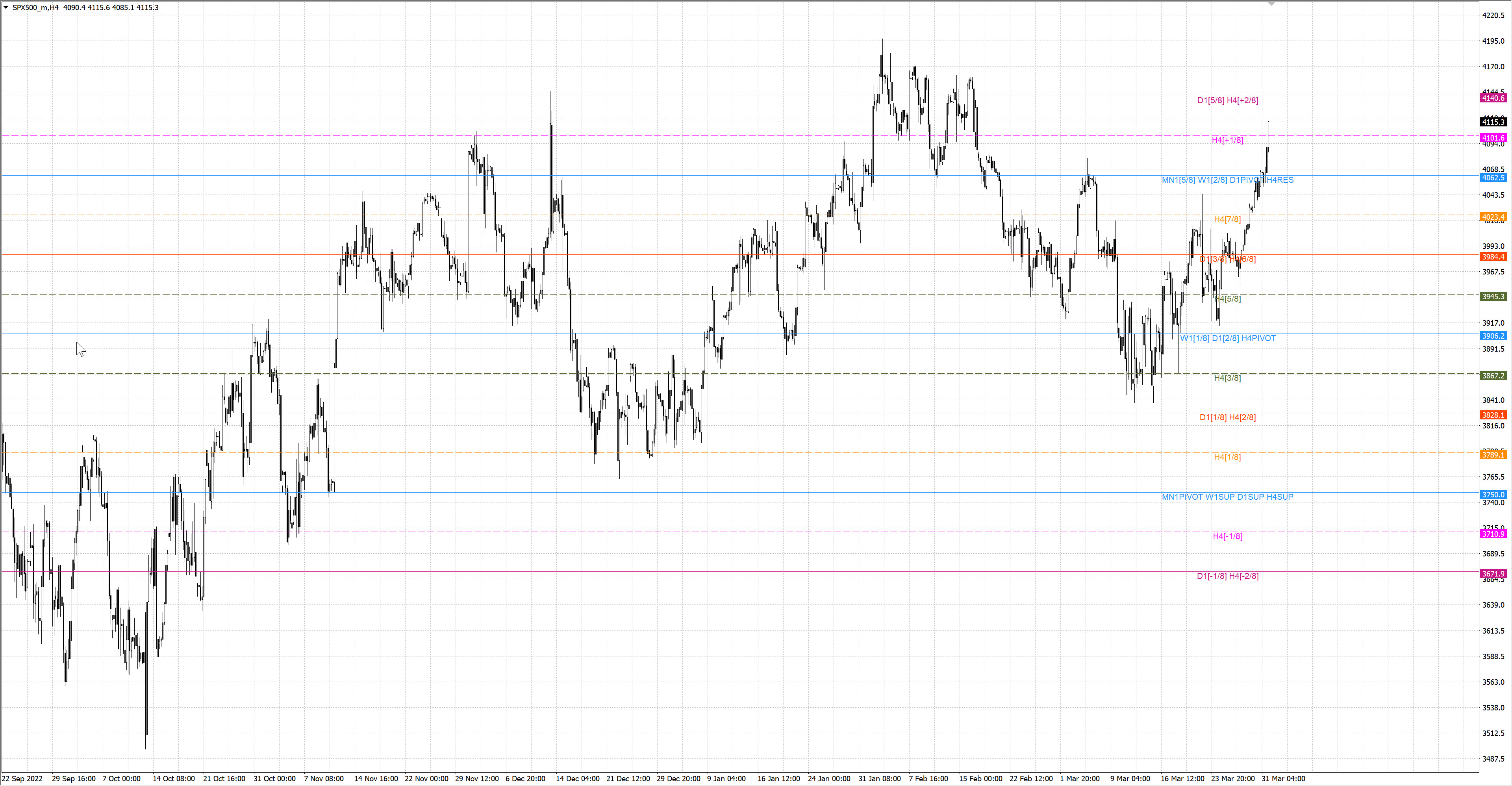Open the one-click trading triangle beside SPX500_m,H4
This screenshot has width=1512, height=786.
tap(6, 7)
